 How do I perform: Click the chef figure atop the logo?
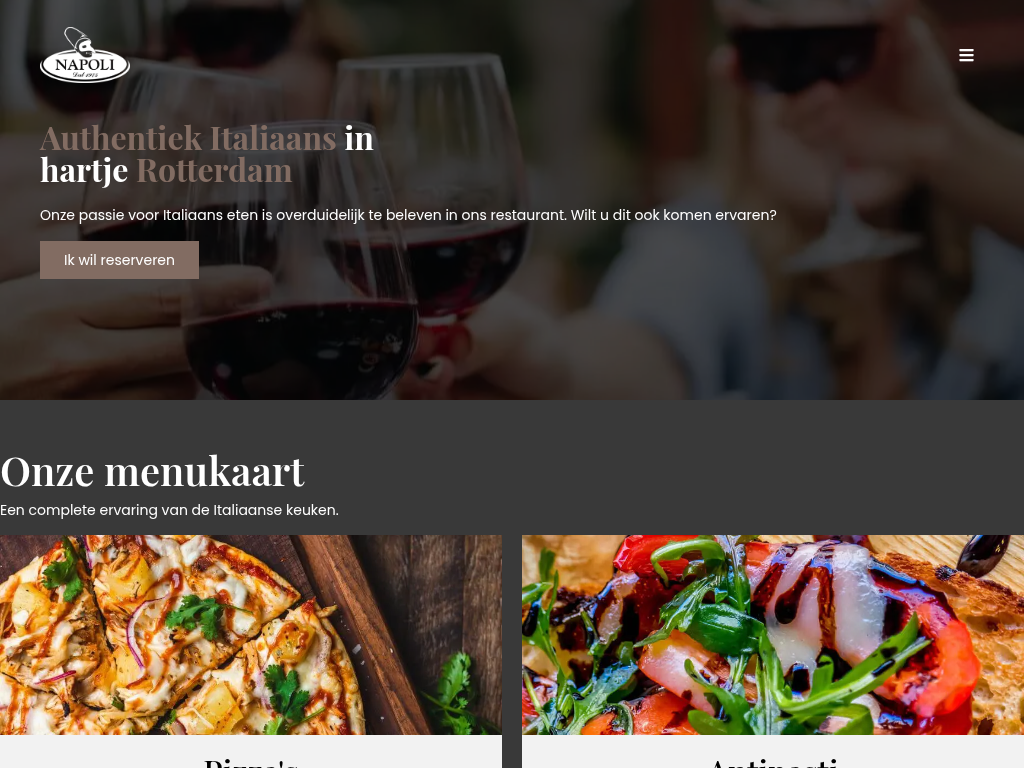(81, 41)
